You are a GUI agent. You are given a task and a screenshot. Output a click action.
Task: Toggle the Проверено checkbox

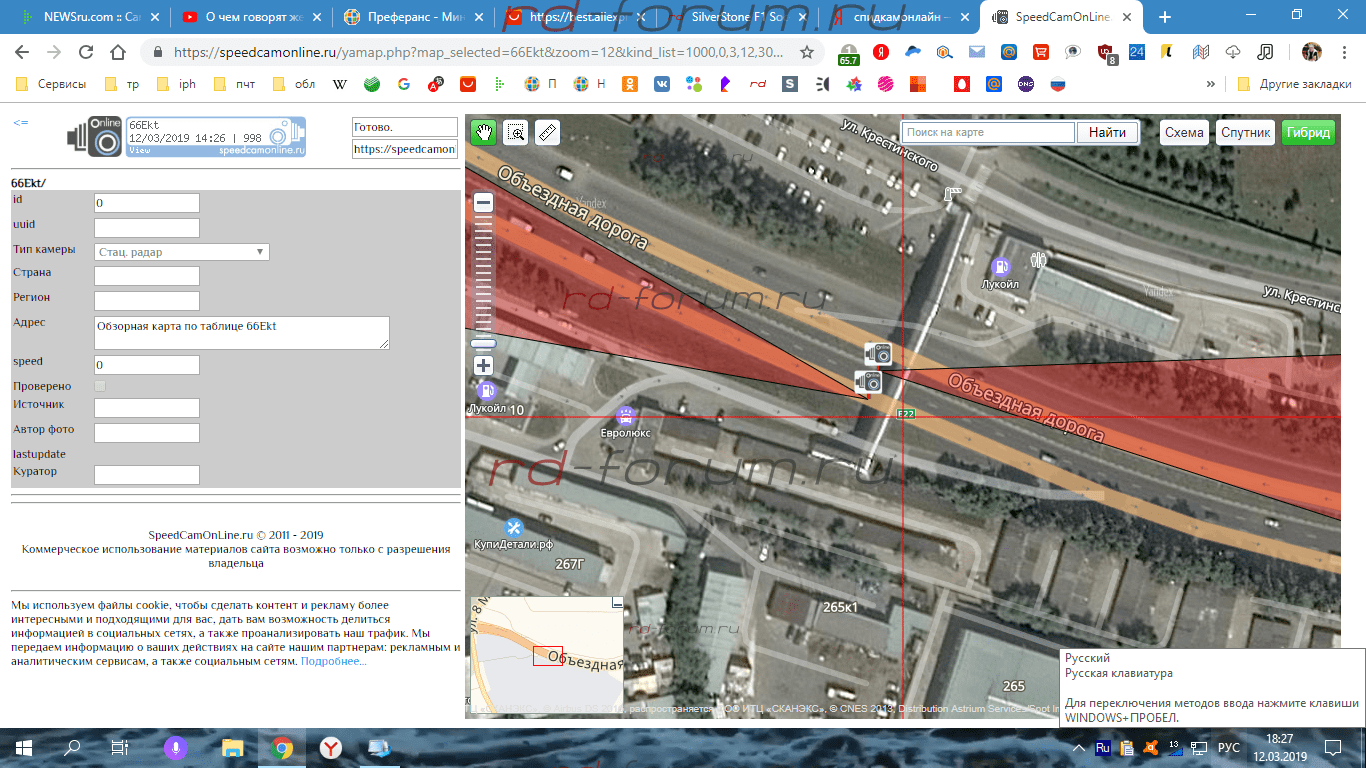coord(100,386)
